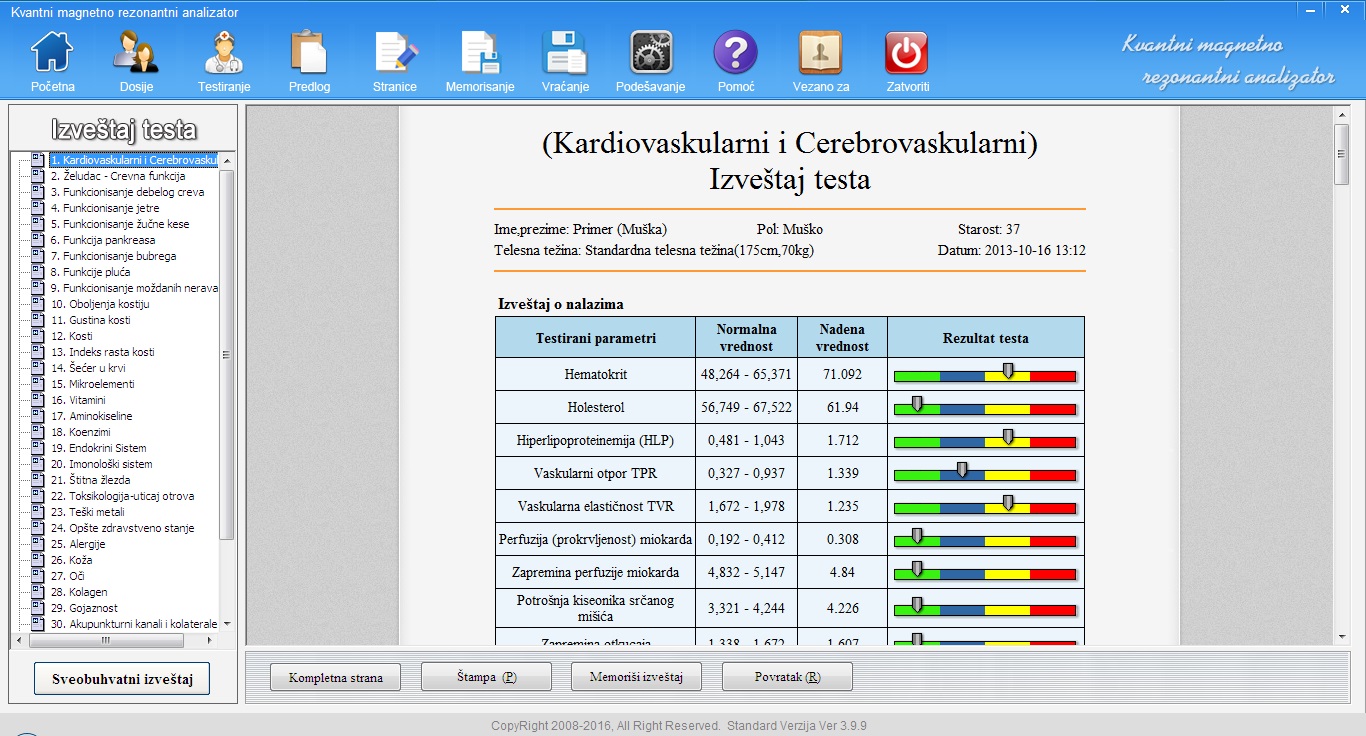Click the Štampa print button
Screen dimensions: 1366x736
[486, 677]
